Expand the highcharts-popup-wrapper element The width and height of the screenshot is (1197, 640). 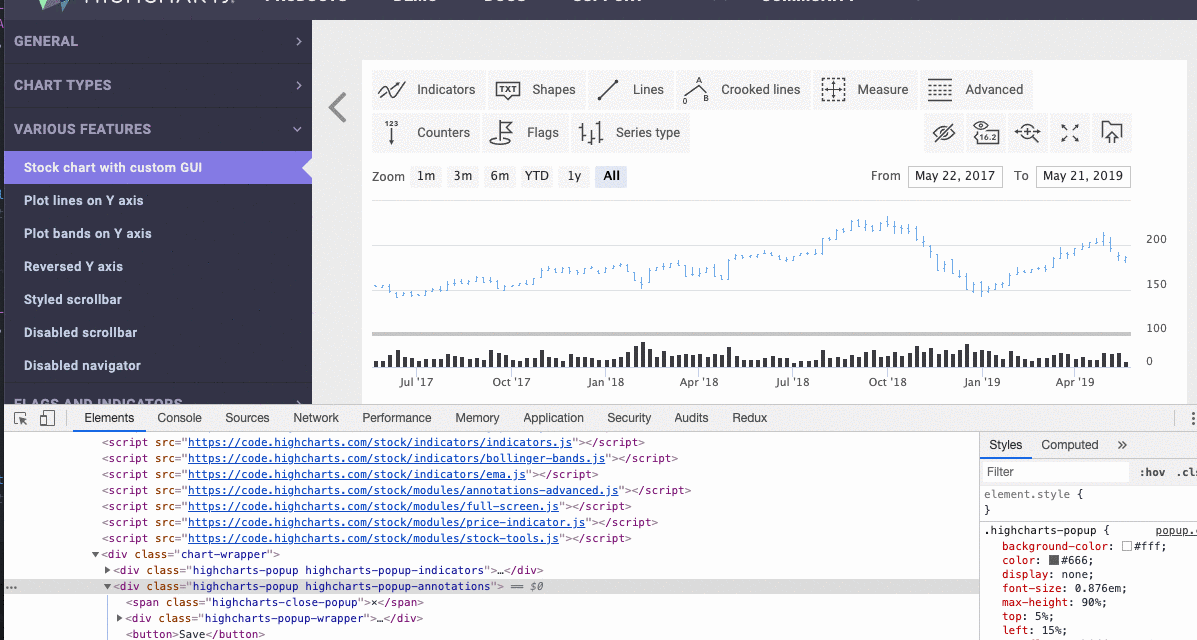pyautogui.click(x=120, y=617)
